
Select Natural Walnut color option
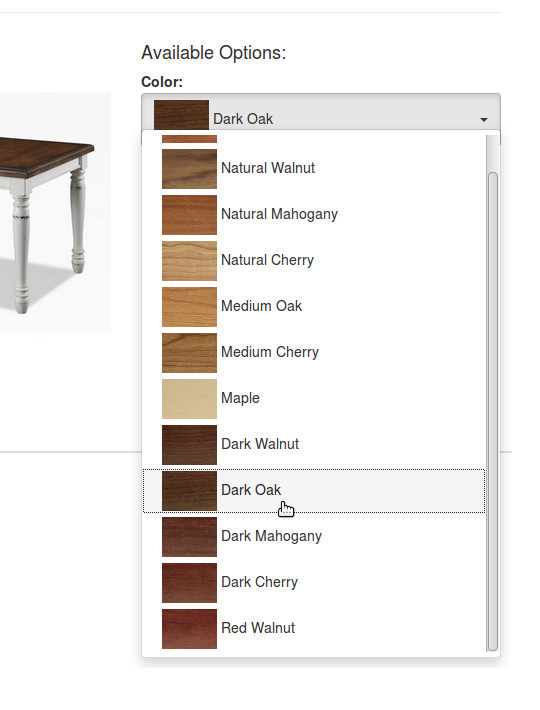pos(314,168)
